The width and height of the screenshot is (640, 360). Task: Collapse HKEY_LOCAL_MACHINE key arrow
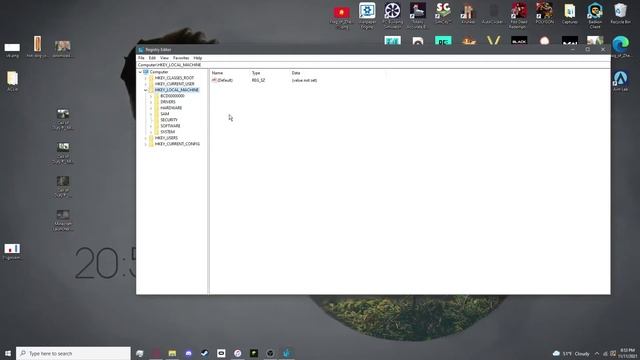(146, 90)
